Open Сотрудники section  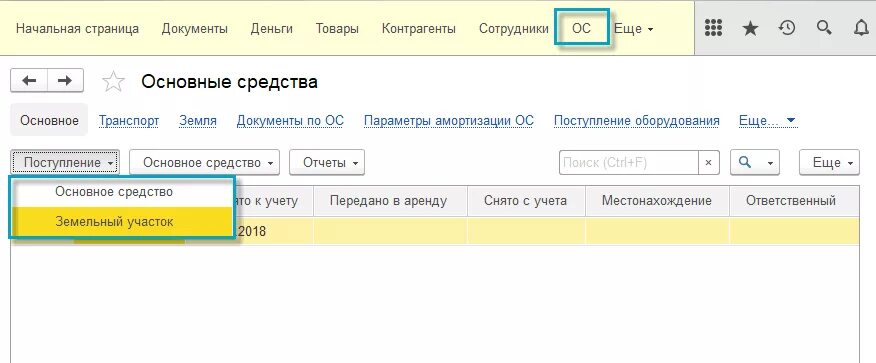(x=513, y=28)
